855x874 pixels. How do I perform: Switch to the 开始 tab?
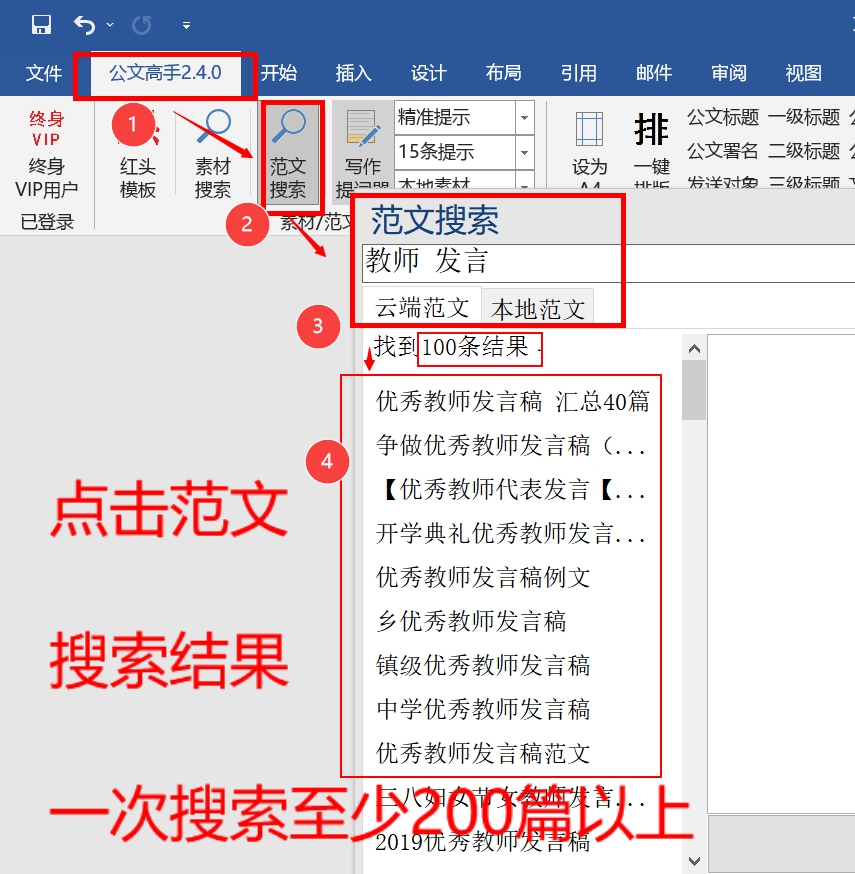279,73
